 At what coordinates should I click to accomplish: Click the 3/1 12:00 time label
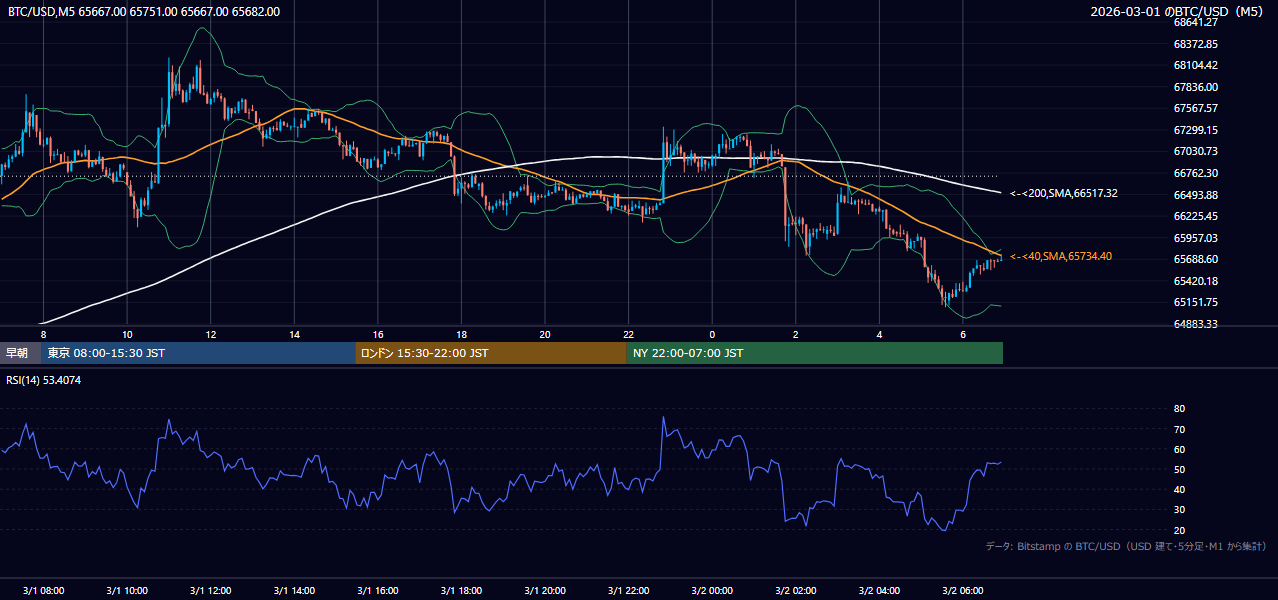coord(210,591)
